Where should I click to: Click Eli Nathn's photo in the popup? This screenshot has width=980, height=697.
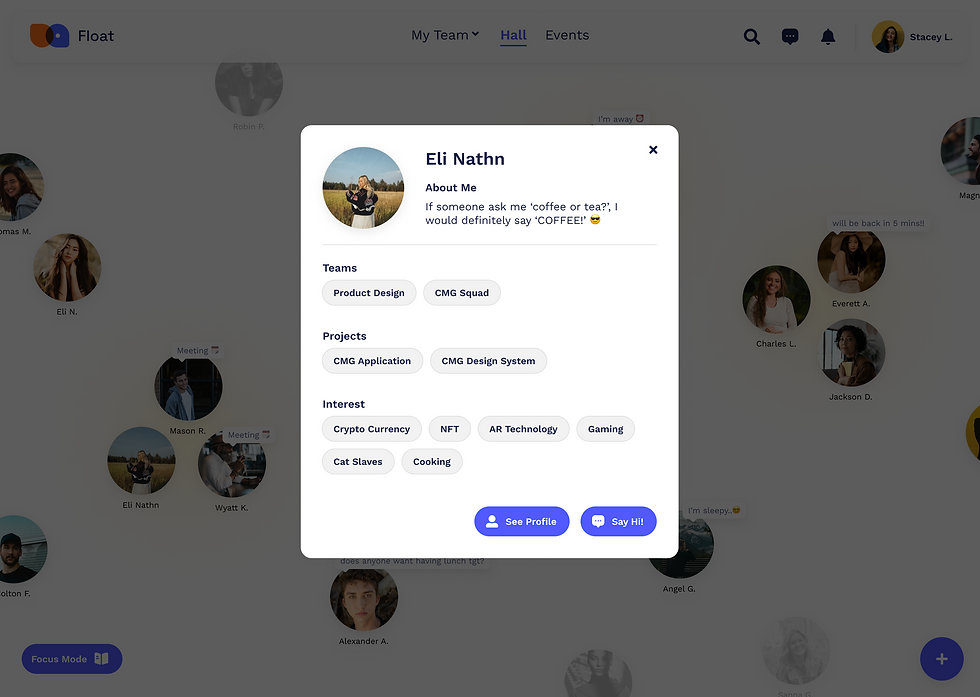coord(363,188)
